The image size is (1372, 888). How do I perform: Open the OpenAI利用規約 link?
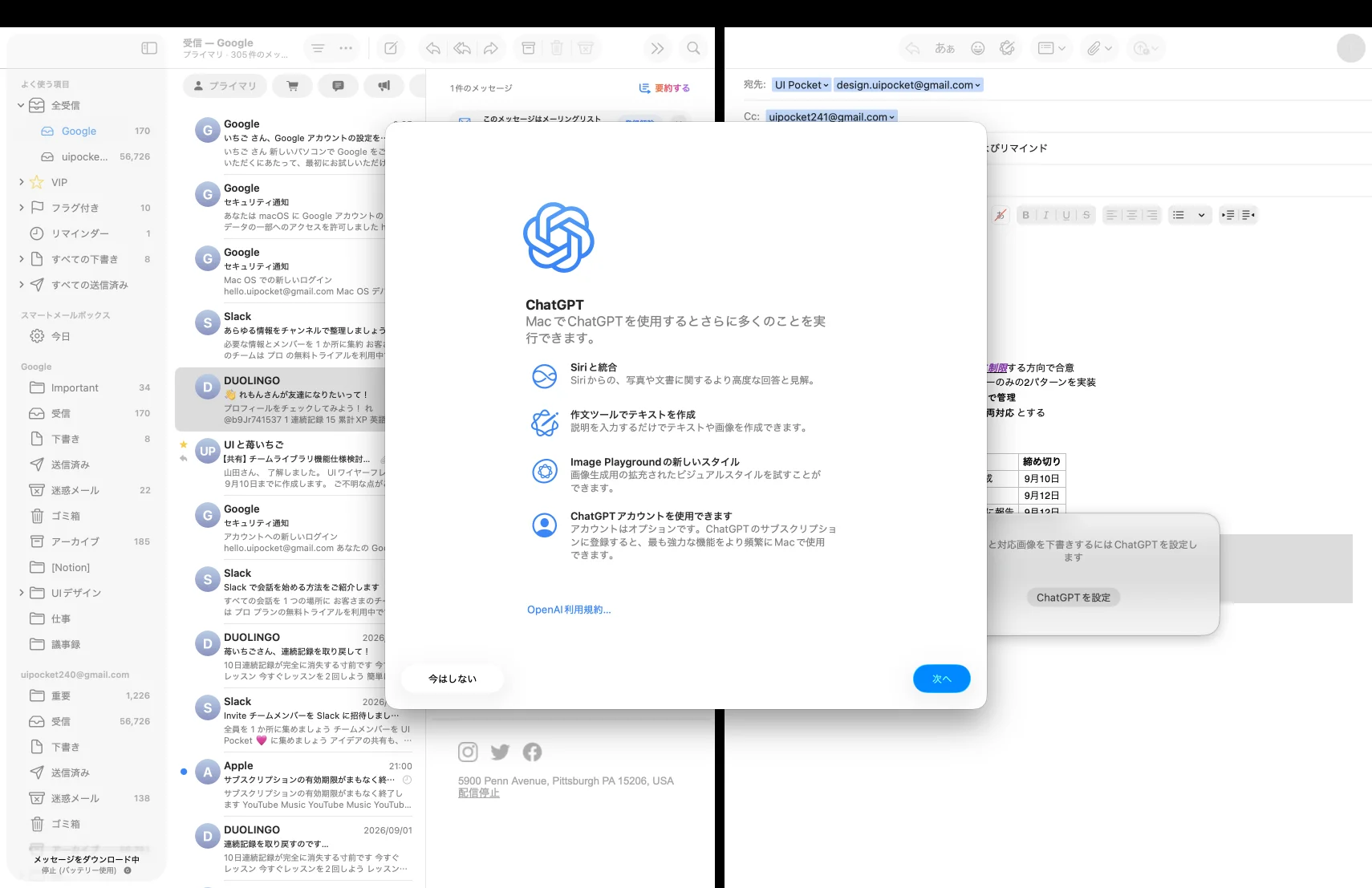click(x=569, y=610)
